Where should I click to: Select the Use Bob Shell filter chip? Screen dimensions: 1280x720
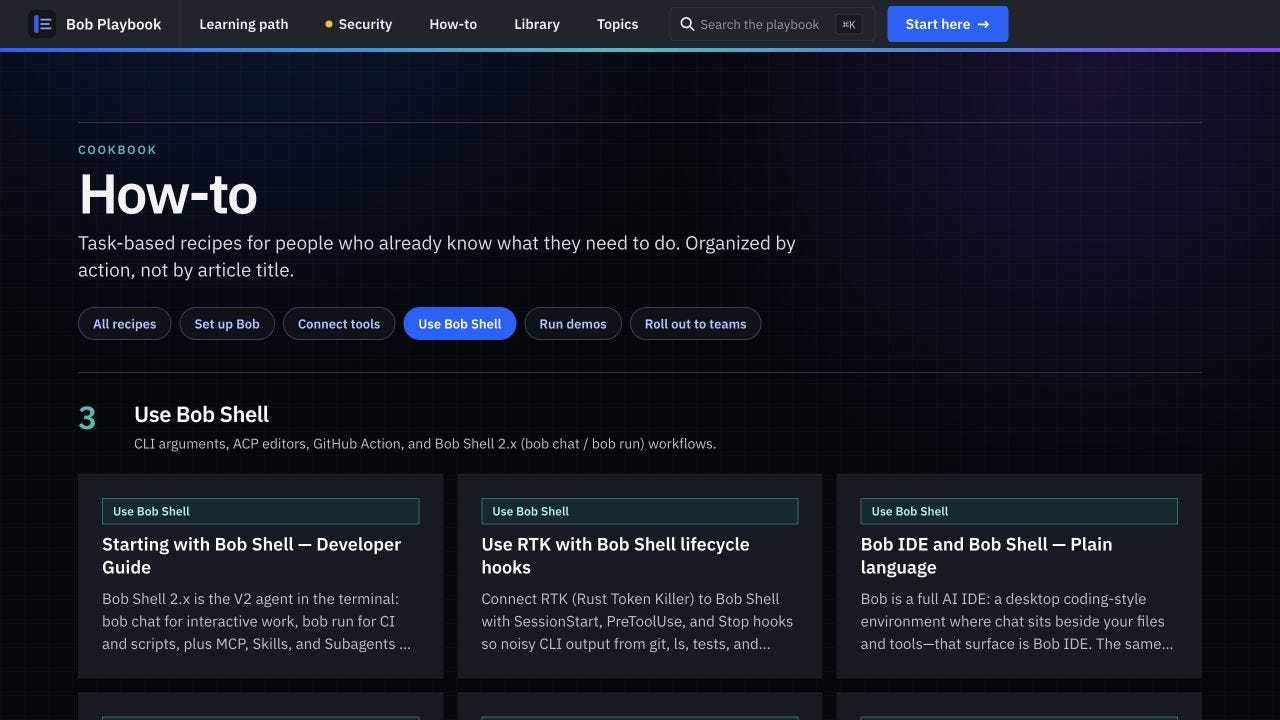point(460,324)
